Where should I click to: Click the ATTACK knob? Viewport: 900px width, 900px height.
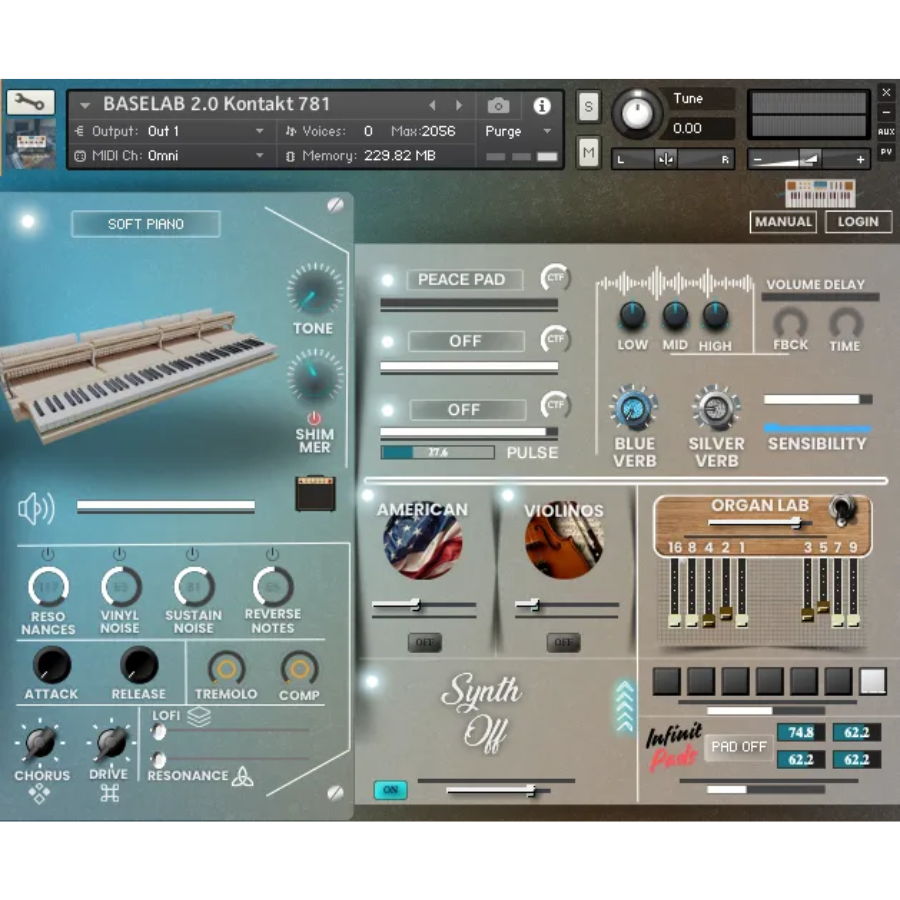(x=52, y=665)
